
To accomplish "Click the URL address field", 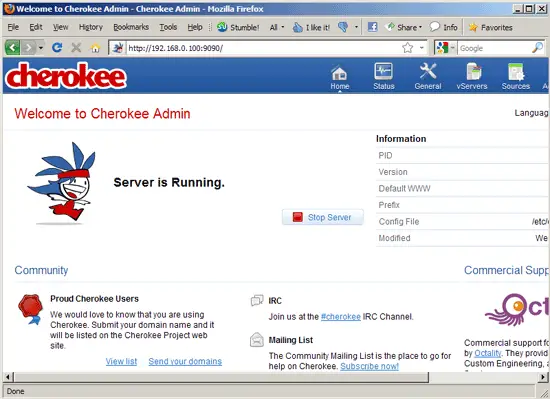I will click(x=263, y=48).
